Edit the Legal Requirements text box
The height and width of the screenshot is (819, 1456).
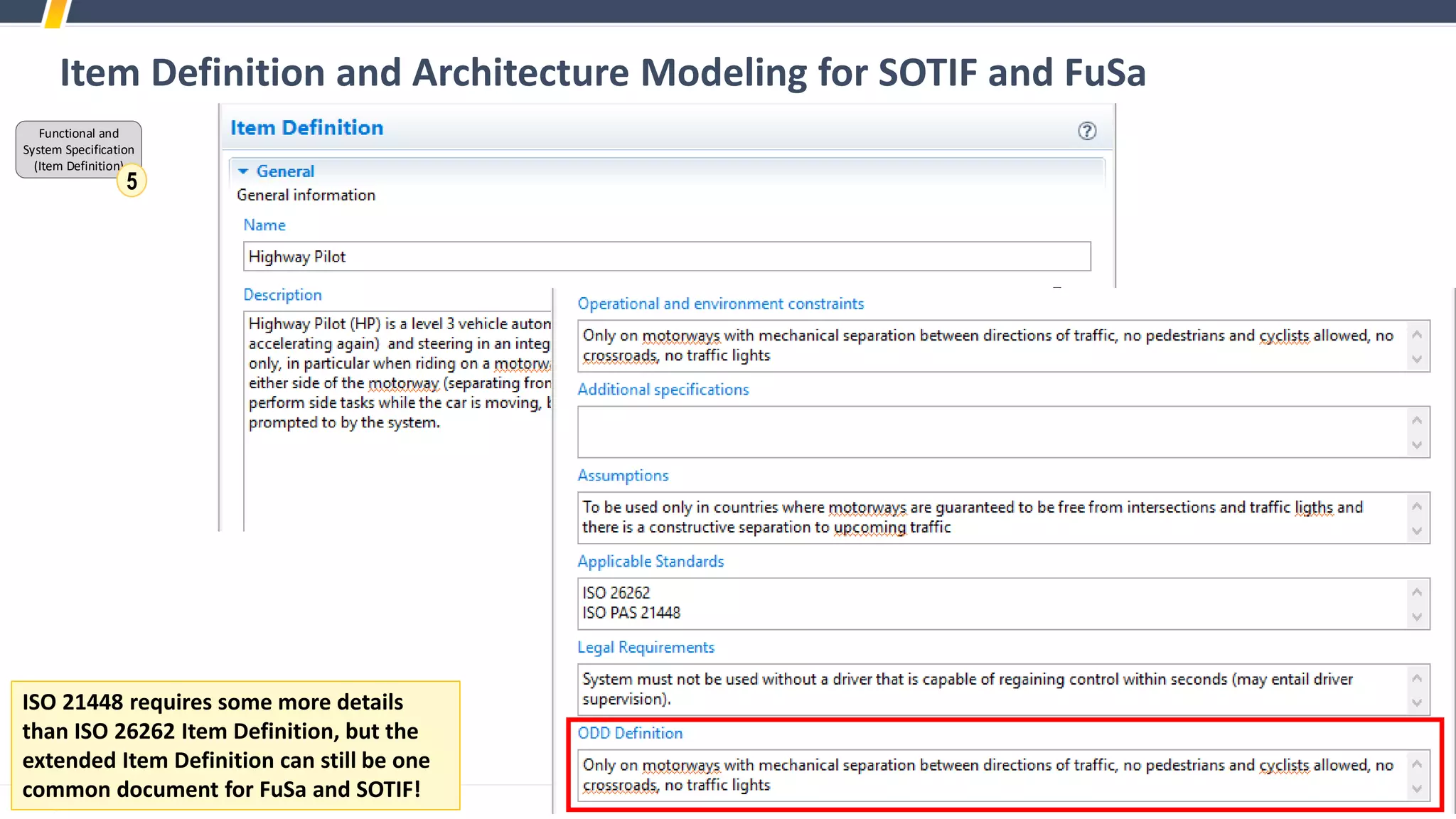(x=1003, y=690)
